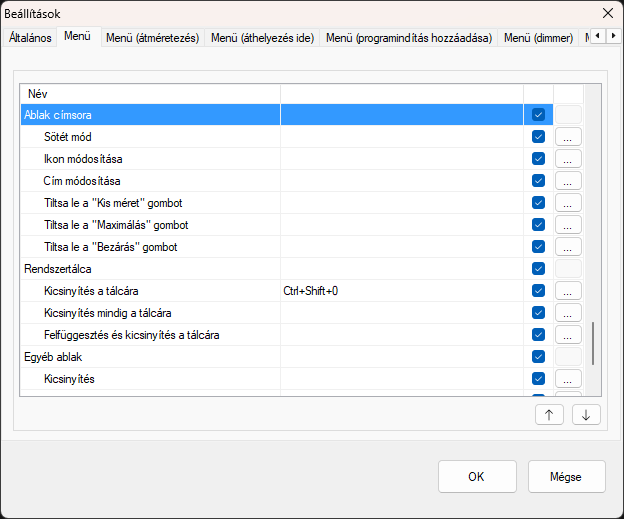
Task: Open the ... button for Ikon módosítása
Action: (568, 159)
